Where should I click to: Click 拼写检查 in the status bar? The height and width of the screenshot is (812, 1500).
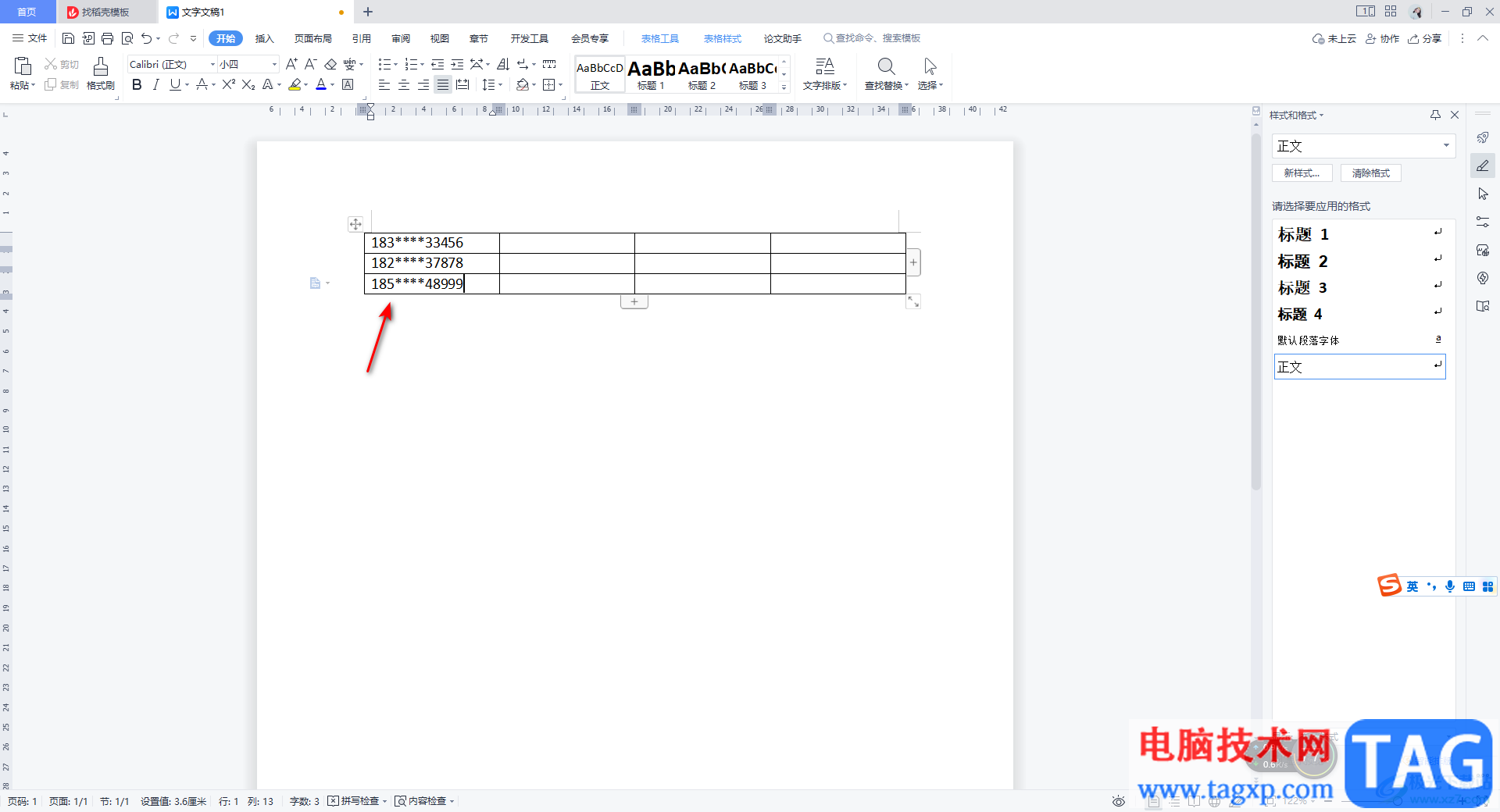(x=357, y=801)
